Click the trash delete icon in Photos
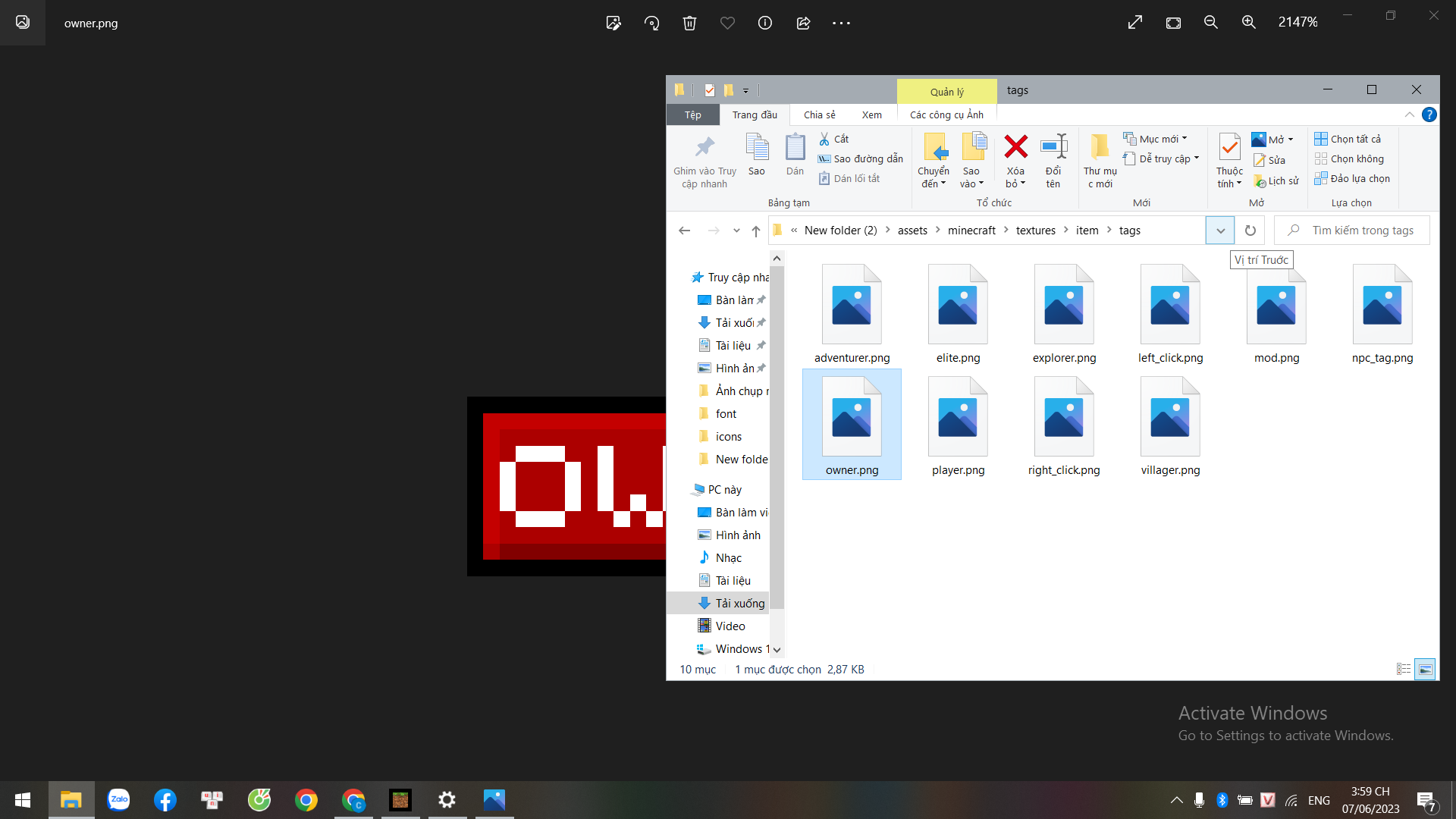Screen dimensions: 1456x819 689,23
